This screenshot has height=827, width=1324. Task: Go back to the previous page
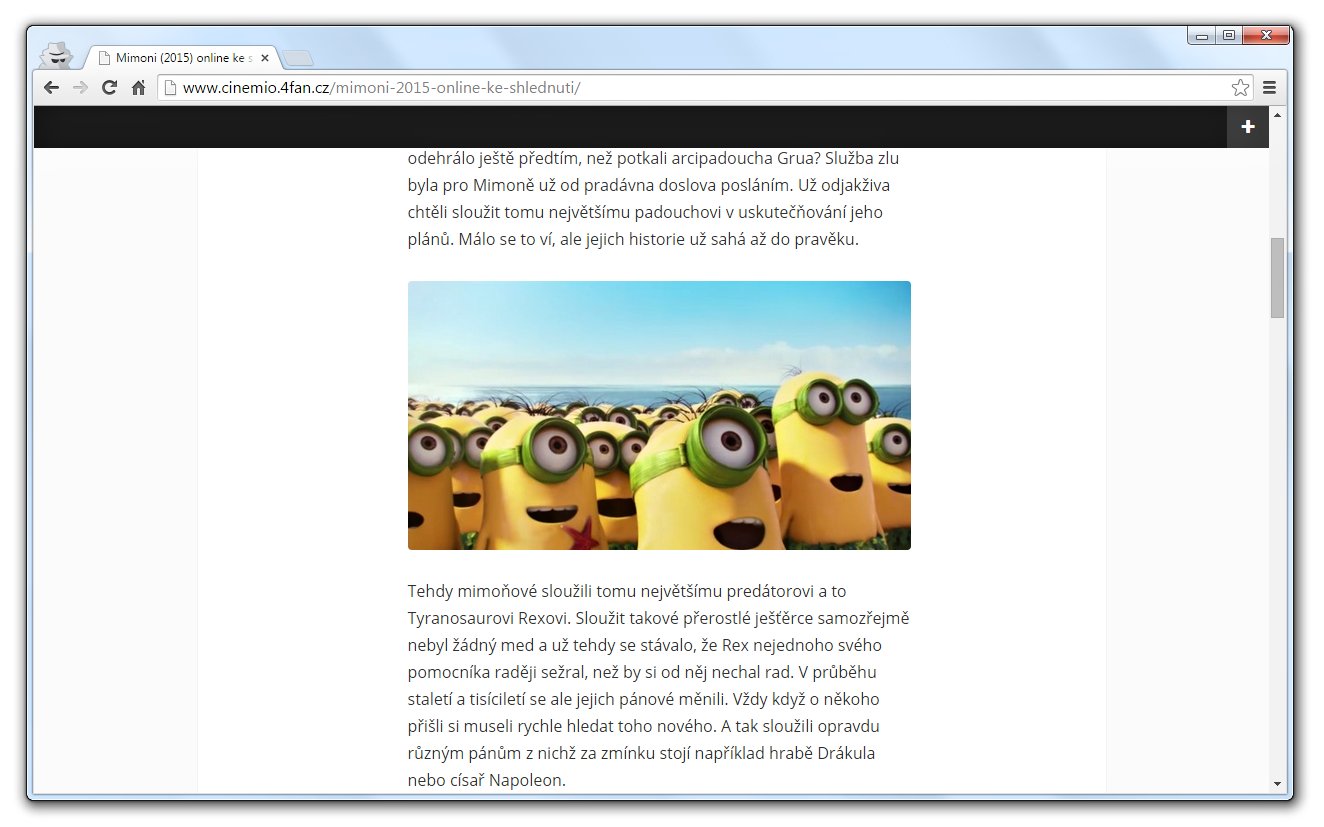[x=51, y=88]
